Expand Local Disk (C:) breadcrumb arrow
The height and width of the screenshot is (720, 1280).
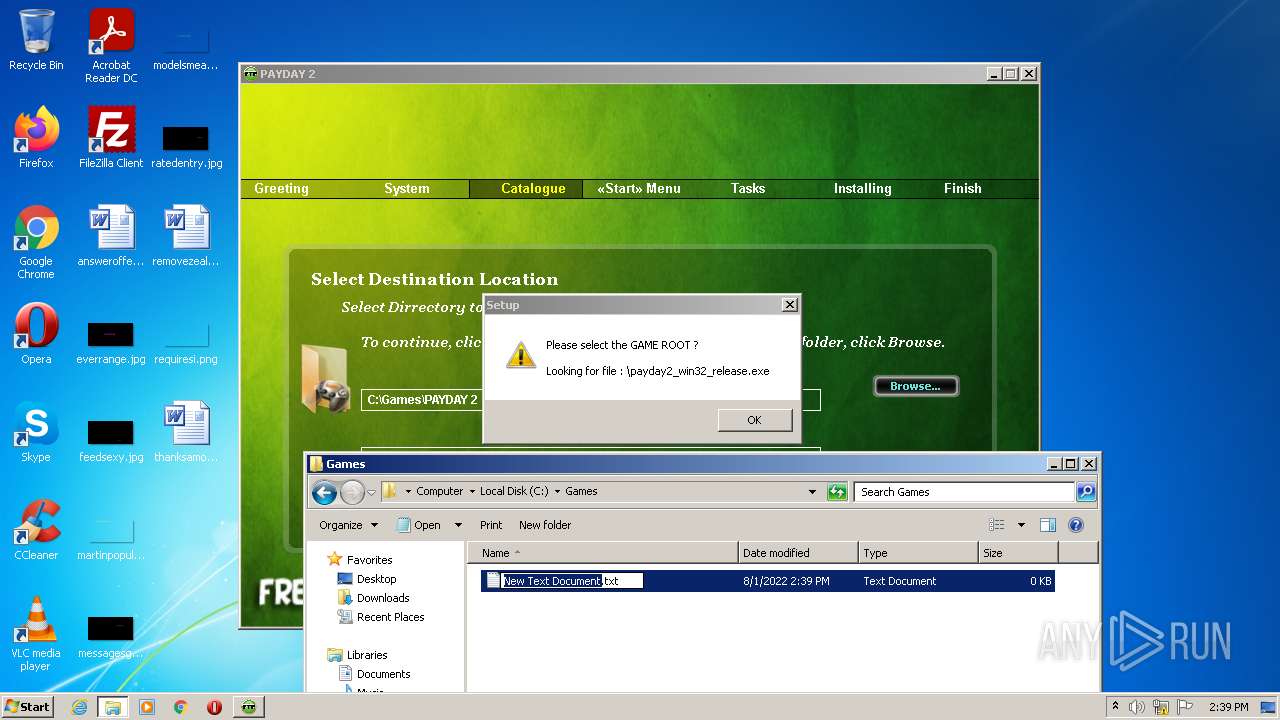pos(557,492)
